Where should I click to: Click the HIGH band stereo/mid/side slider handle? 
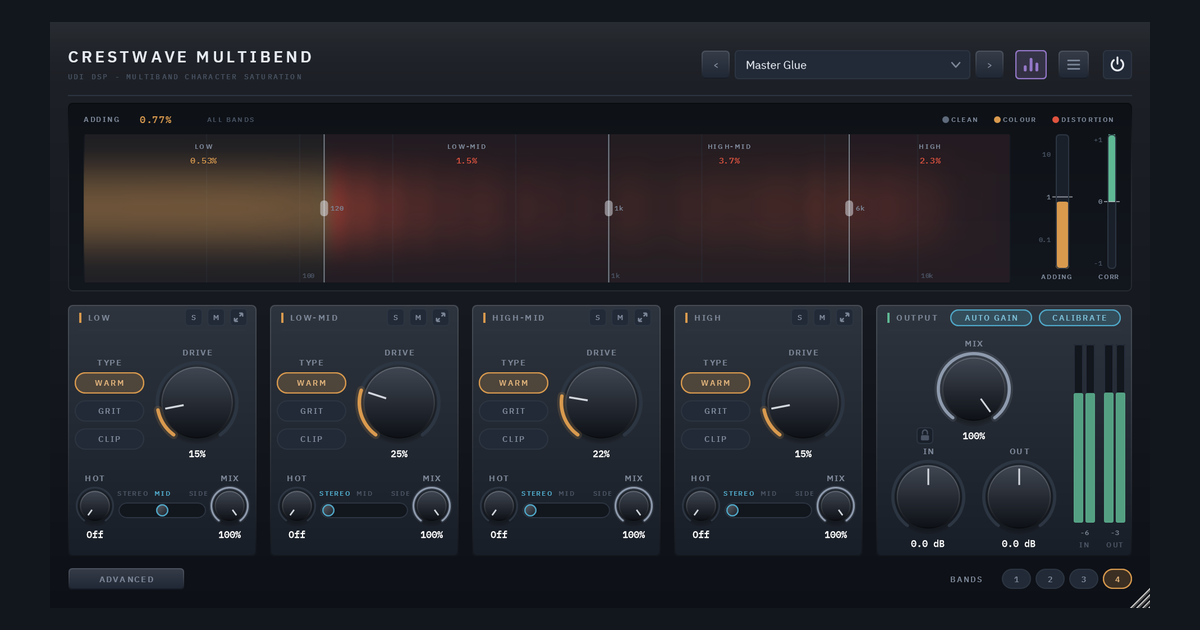point(732,510)
